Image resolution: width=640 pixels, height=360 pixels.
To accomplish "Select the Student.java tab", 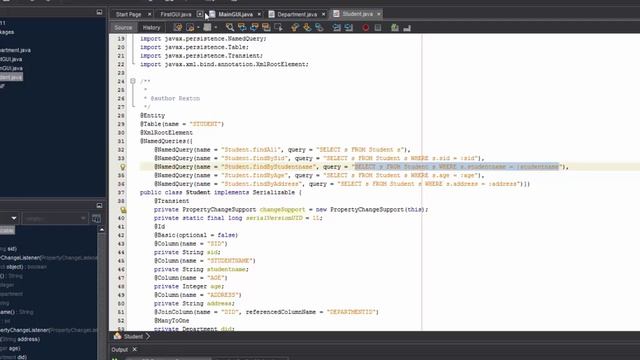I will click(358, 14).
